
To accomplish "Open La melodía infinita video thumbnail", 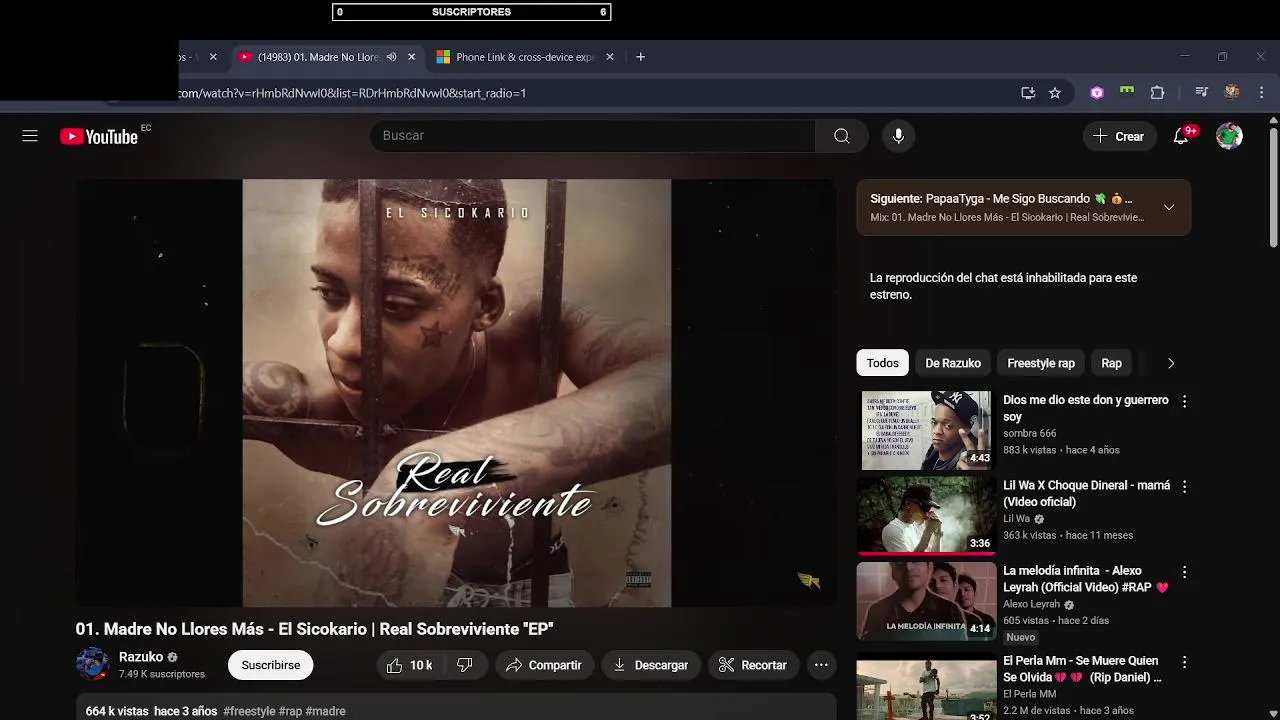I will pos(927,601).
